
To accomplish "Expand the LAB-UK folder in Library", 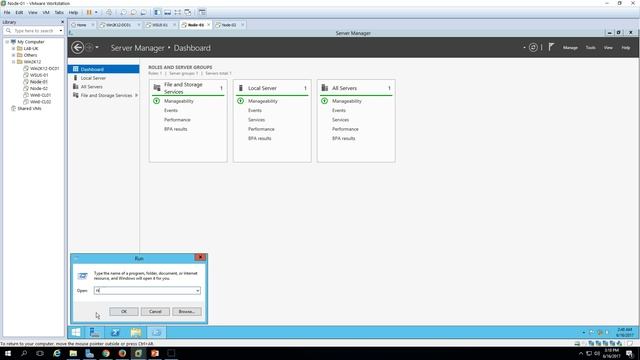I will (x=13, y=48).
